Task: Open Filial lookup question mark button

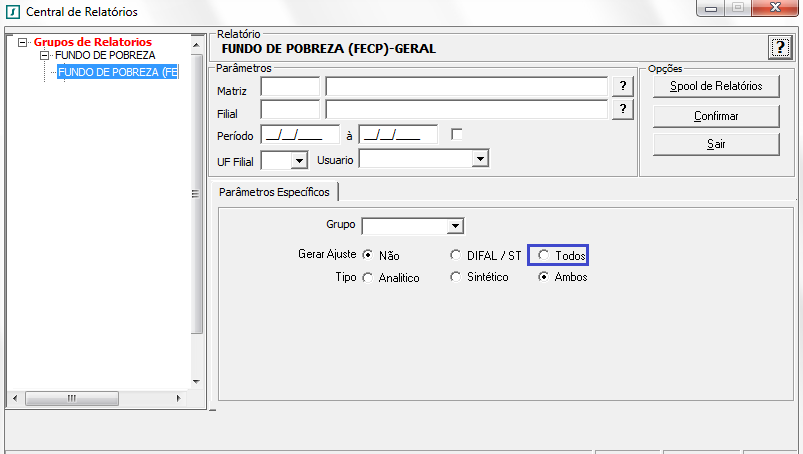Action: (x=623, y=109)
